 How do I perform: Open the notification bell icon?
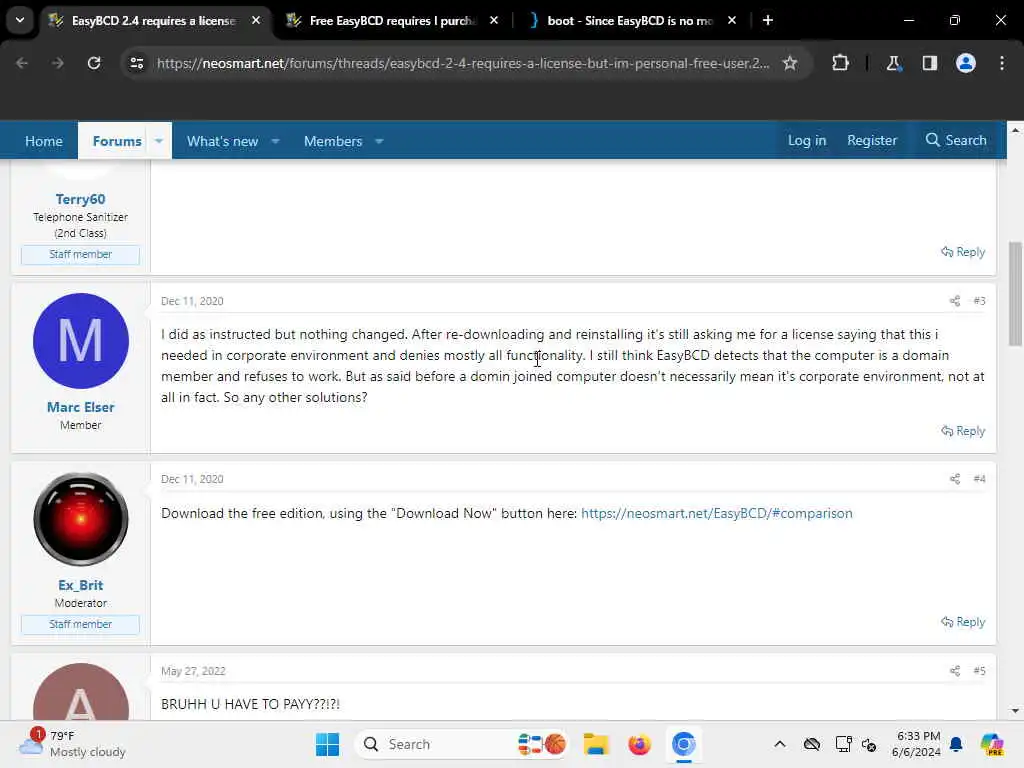(956, 744)
